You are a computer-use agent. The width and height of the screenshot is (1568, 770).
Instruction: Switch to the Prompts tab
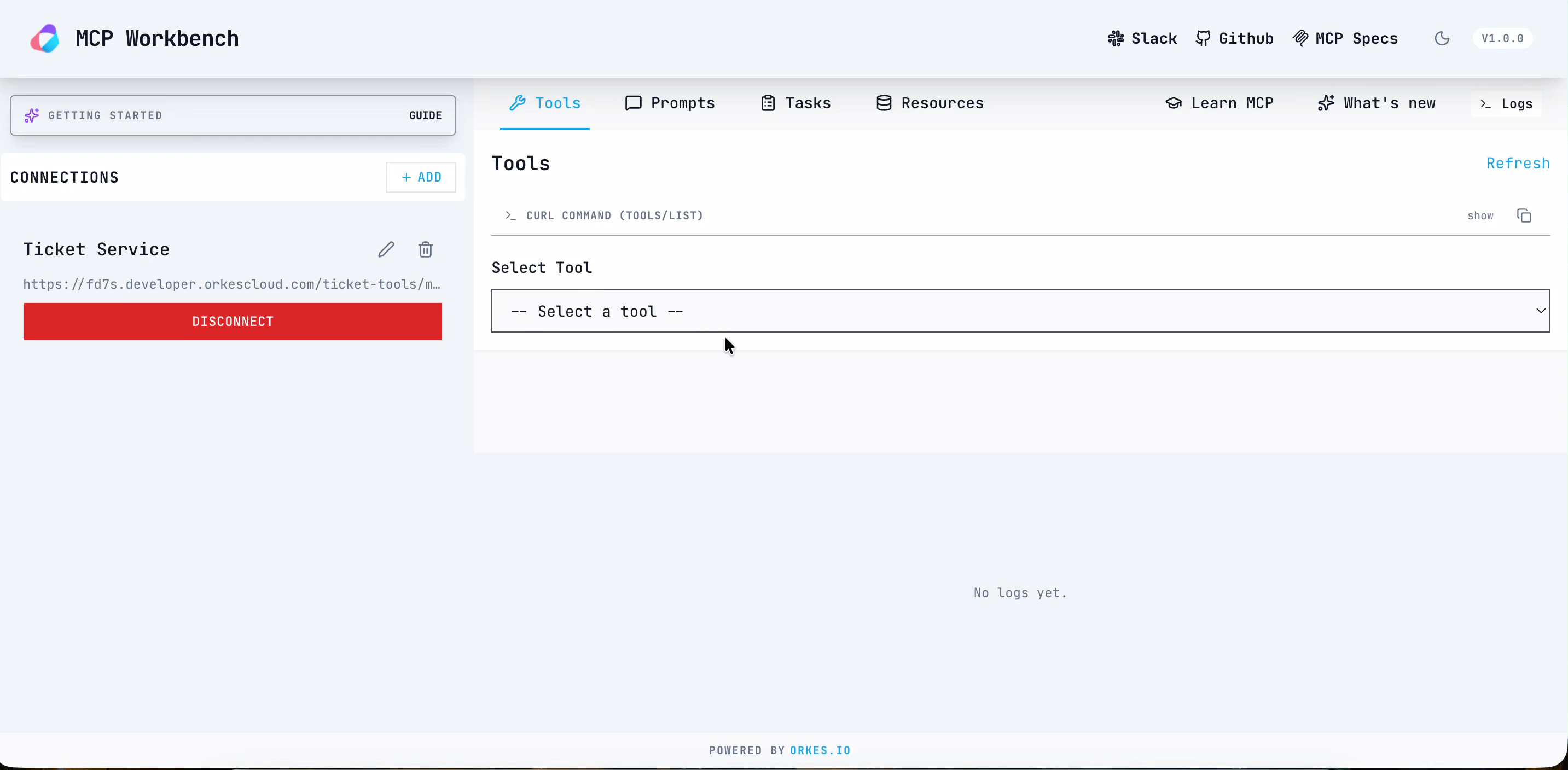pos(670,103)
